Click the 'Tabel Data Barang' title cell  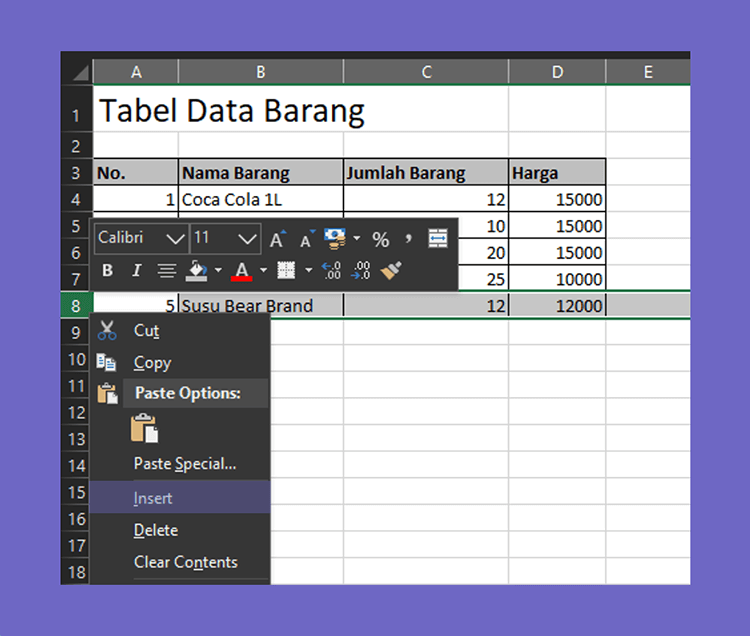click(x=136, y=109)
